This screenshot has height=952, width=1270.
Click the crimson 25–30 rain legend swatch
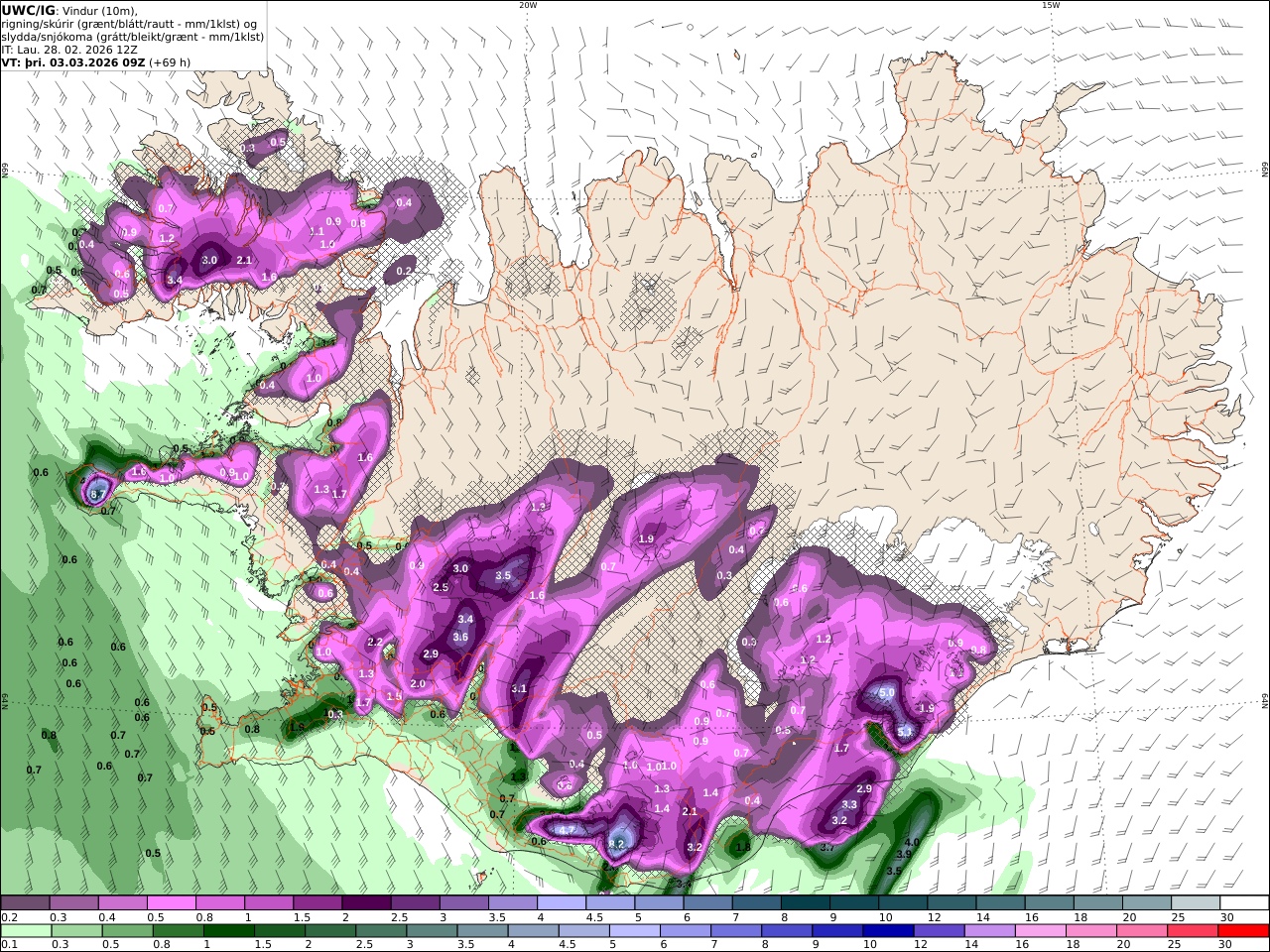pyautogui.click(x=1192, y=930)
